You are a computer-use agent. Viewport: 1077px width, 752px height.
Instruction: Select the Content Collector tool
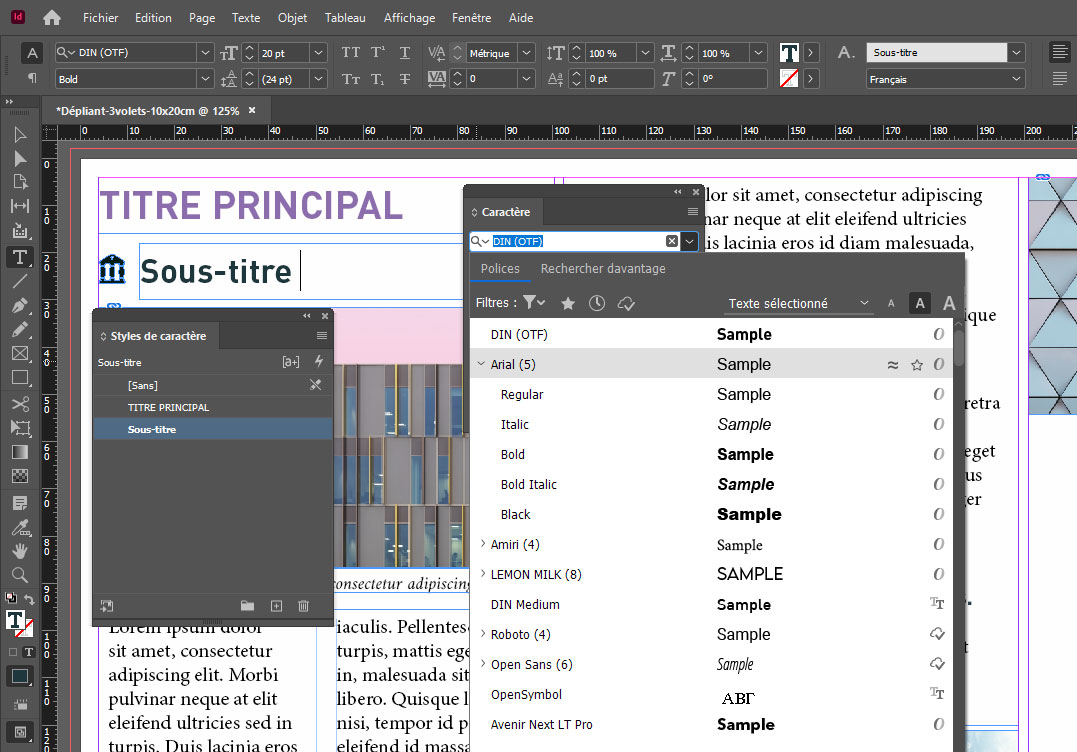pos(20,231)
